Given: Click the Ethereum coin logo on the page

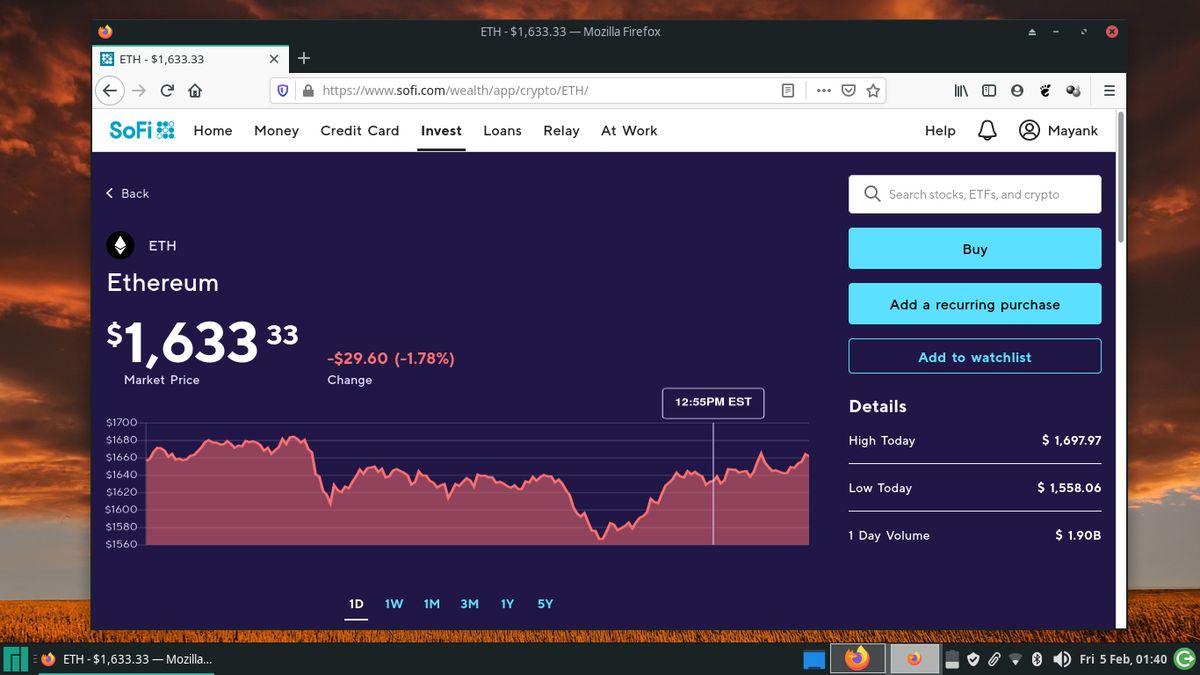Looking at the screenshot, I should 120,245.
